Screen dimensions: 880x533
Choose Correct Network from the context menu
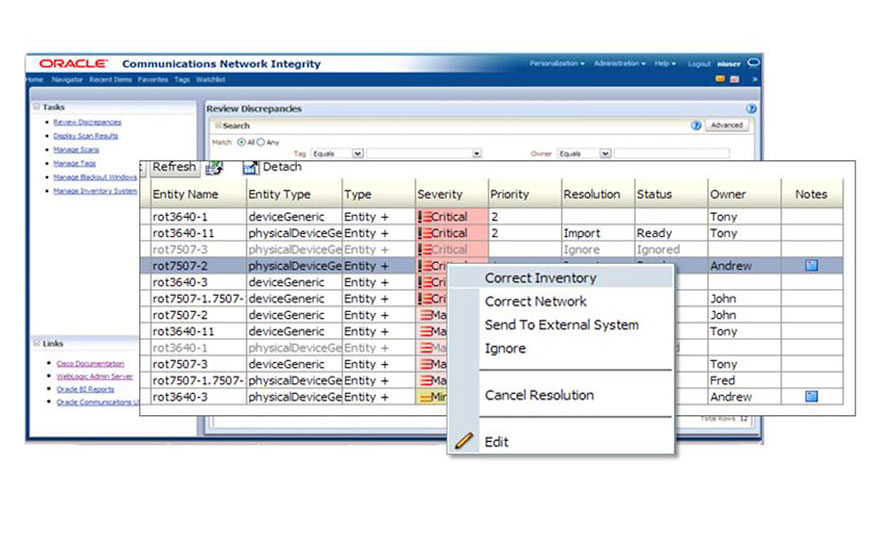[x=535, y=302]
